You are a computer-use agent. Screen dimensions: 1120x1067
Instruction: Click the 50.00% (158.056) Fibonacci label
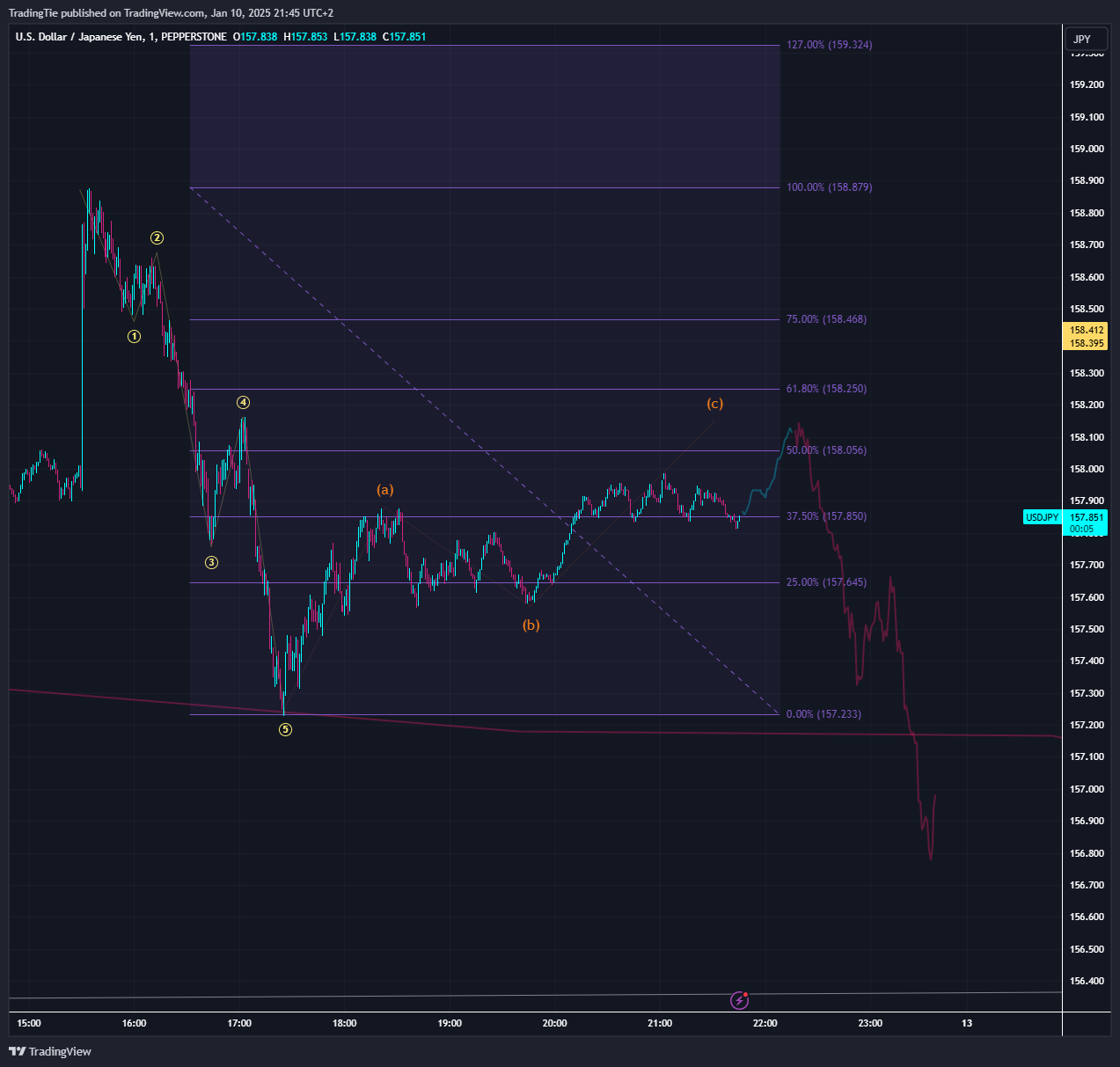[826, 450]
